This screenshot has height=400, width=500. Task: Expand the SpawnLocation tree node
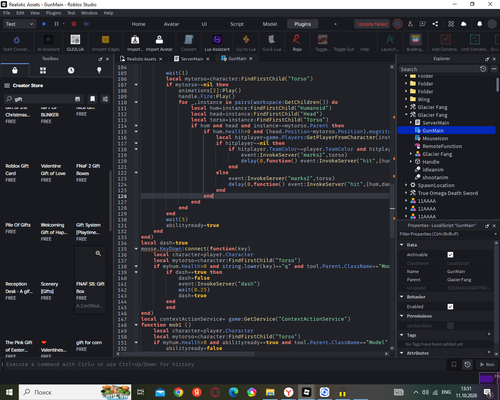pos(406,185)
